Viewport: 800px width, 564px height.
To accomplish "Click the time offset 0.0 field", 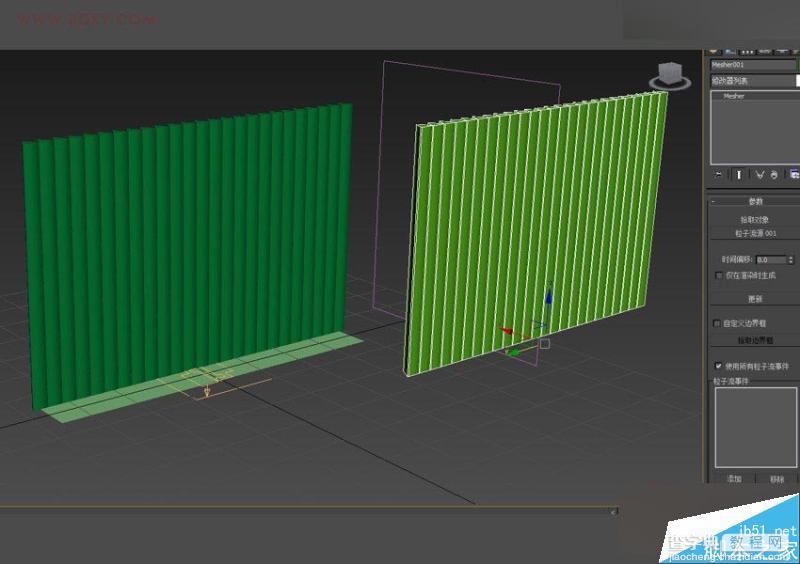I will (x=771, y=260).
